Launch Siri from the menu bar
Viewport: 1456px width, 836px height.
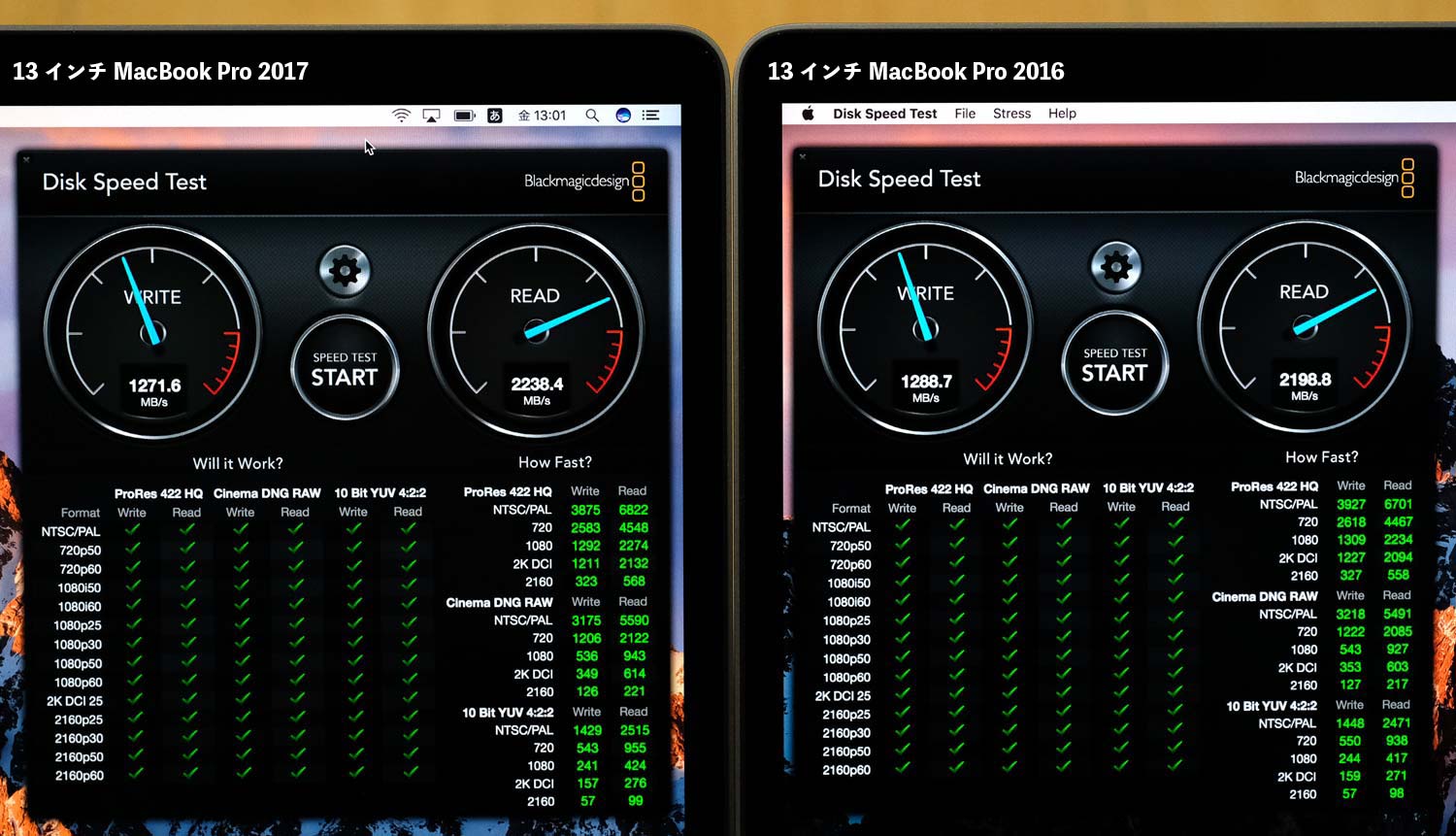tap(623, 115)
